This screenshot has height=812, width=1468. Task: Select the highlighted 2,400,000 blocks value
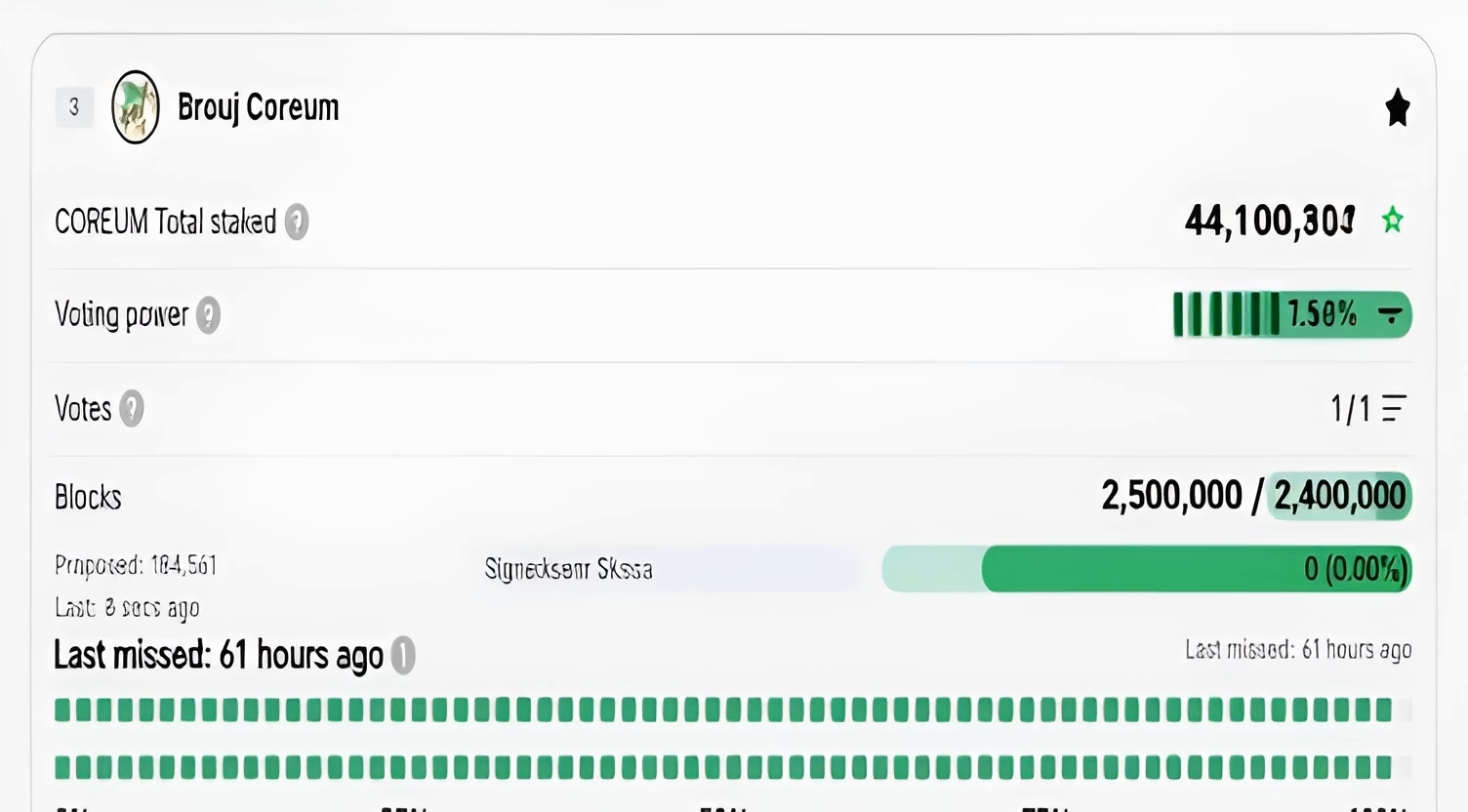click(x=1339, y=496)
